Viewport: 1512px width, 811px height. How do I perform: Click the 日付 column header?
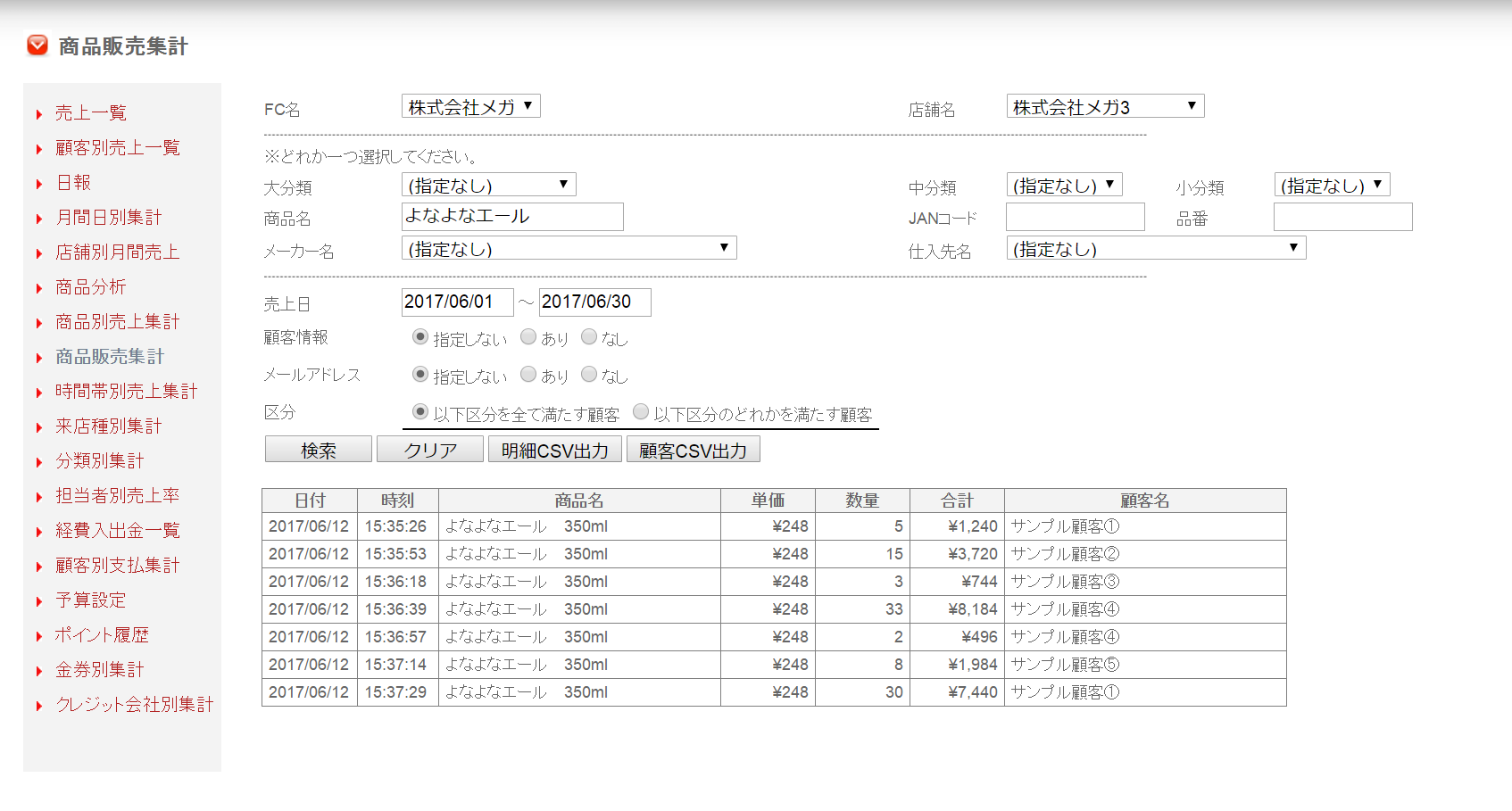(310, 501)
